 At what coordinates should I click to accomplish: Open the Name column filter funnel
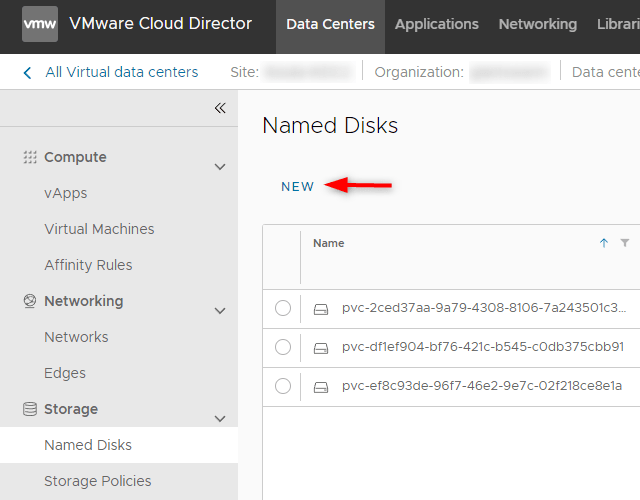(x=624, y=243)
